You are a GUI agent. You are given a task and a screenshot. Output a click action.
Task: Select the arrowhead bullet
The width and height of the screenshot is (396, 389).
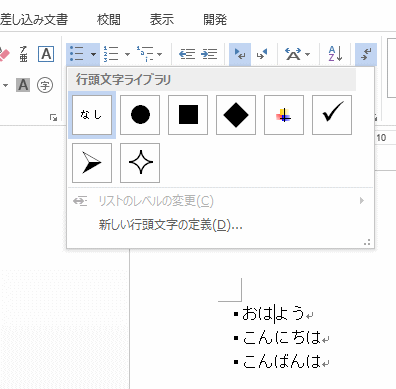(92, 163)
